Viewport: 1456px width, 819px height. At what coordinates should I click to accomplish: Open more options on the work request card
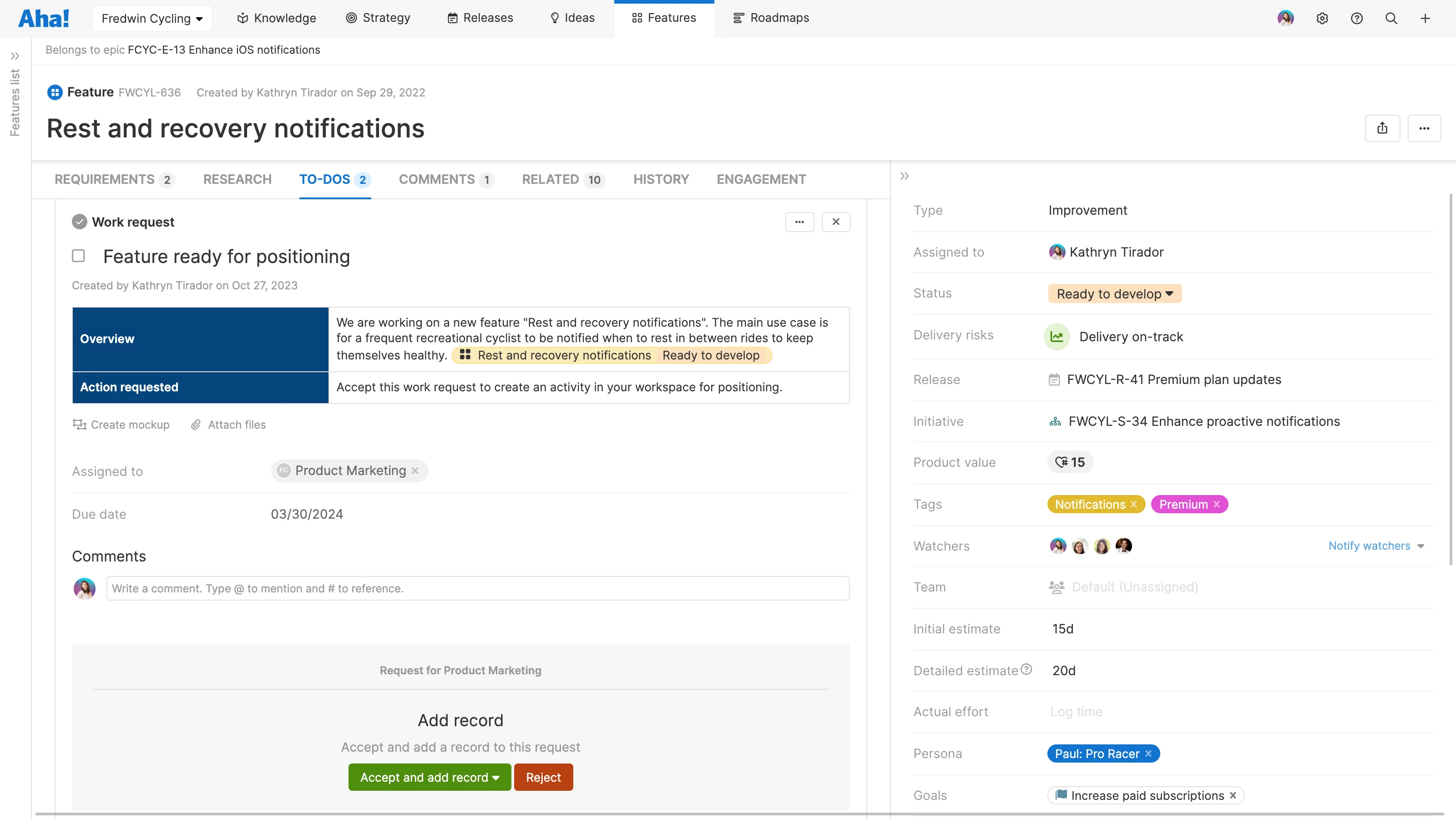point(799,222)
